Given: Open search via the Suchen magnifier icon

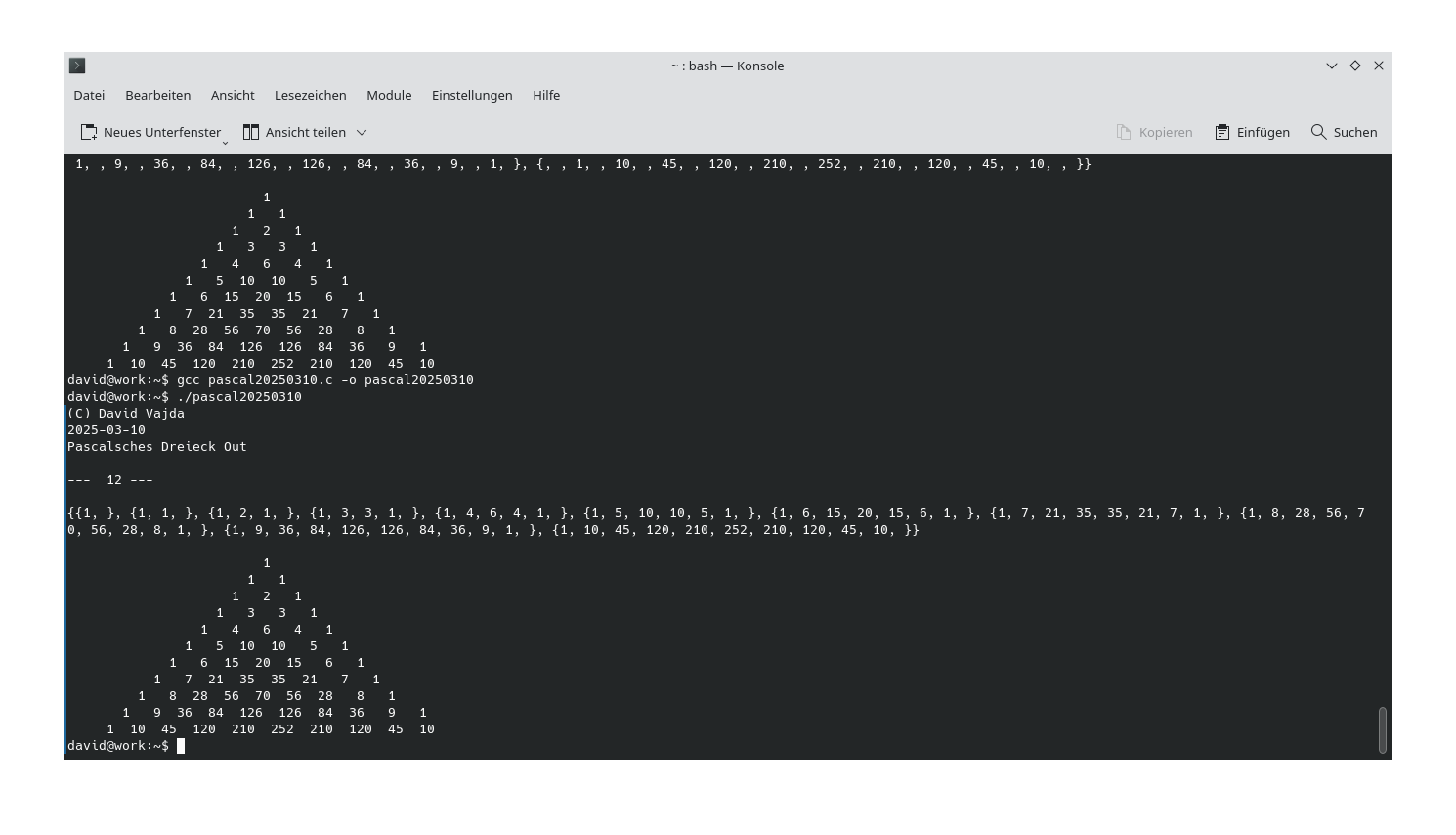Looking at the screenshot, I should point(1318,131).
